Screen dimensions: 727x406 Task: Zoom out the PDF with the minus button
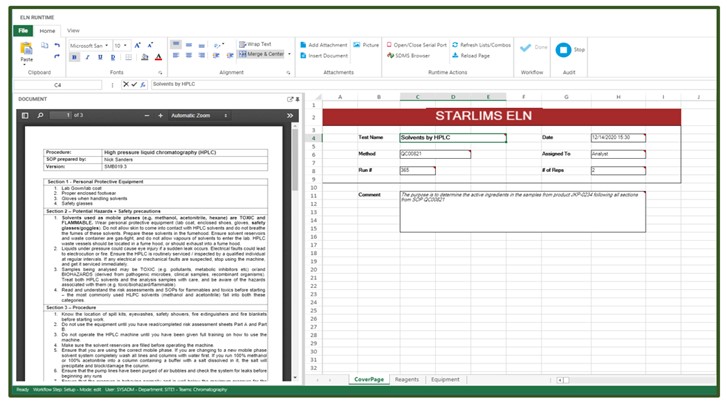coord(147,115)
